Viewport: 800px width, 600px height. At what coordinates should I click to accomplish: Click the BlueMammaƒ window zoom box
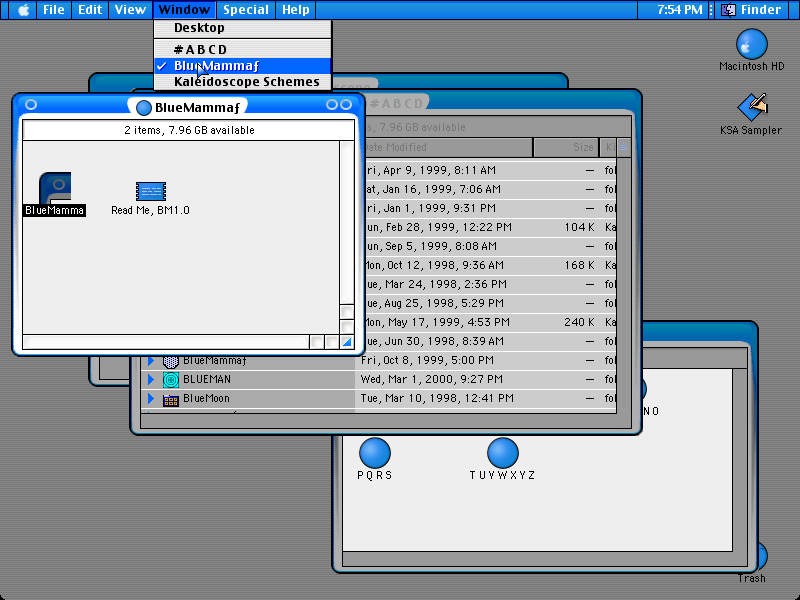coord(332,105)
